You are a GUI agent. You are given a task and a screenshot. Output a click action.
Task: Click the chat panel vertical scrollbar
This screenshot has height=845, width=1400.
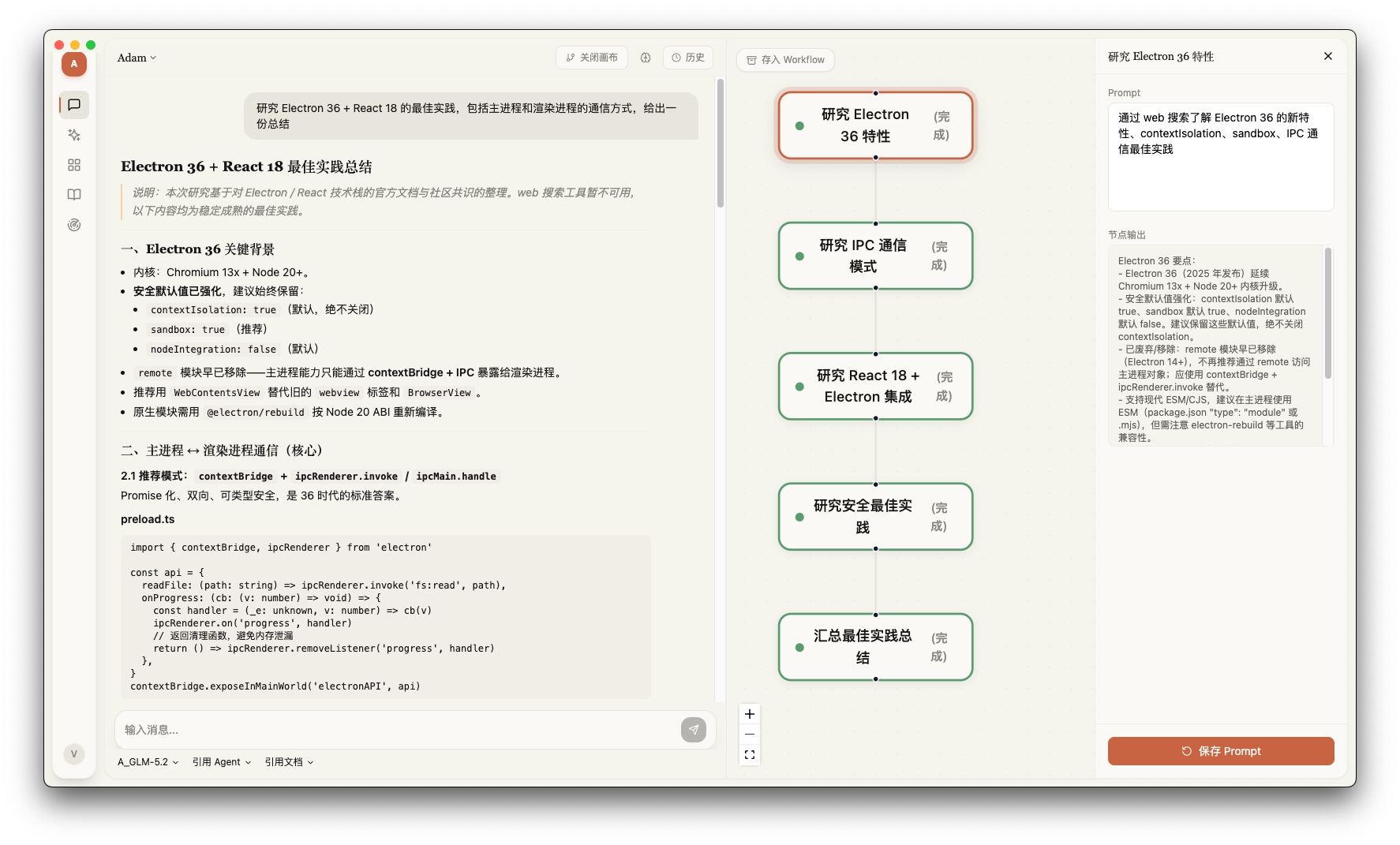click(x=720, y=143)
